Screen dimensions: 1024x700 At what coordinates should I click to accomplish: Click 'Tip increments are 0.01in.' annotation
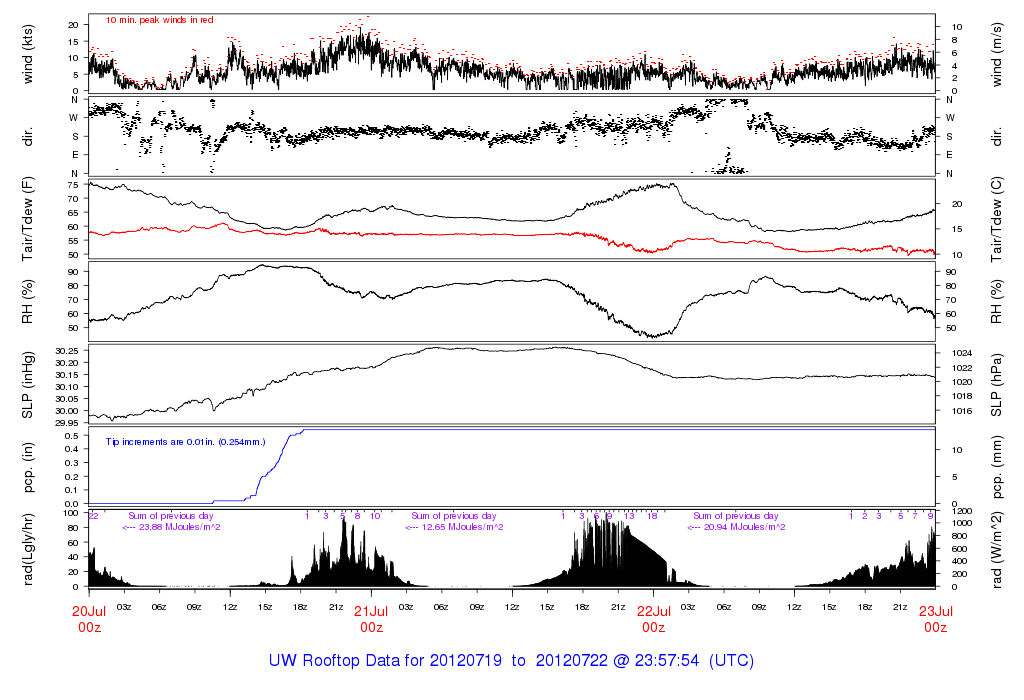(x=161, y=442)
